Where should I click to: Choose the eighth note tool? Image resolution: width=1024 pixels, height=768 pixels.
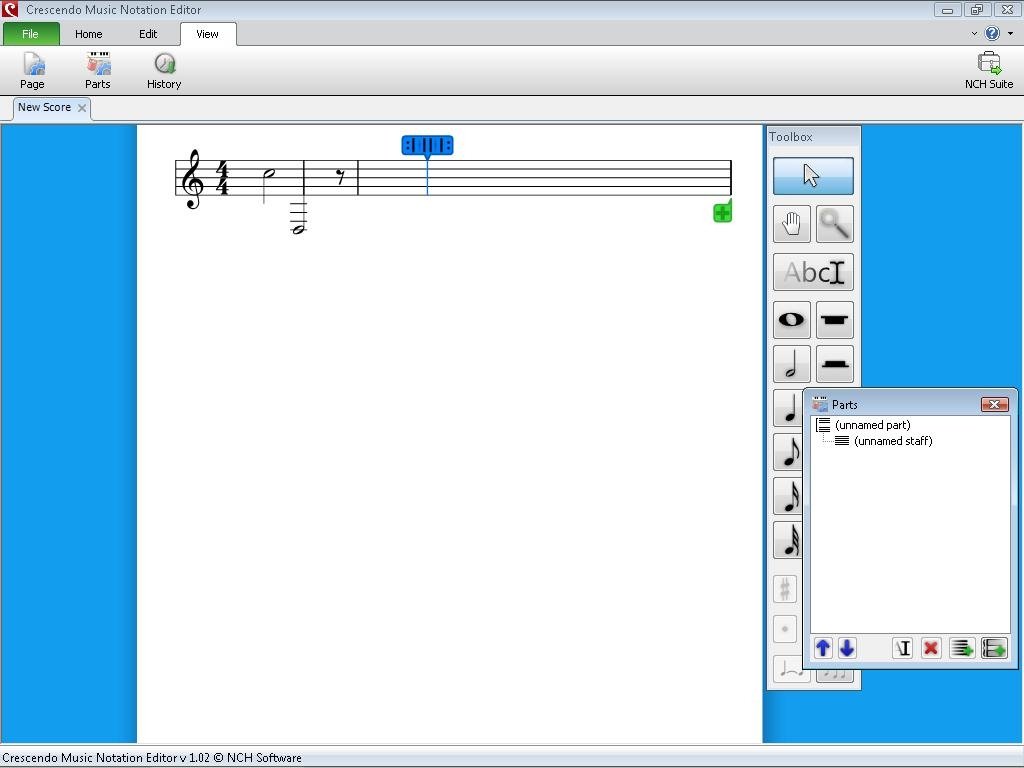point(788,452)
